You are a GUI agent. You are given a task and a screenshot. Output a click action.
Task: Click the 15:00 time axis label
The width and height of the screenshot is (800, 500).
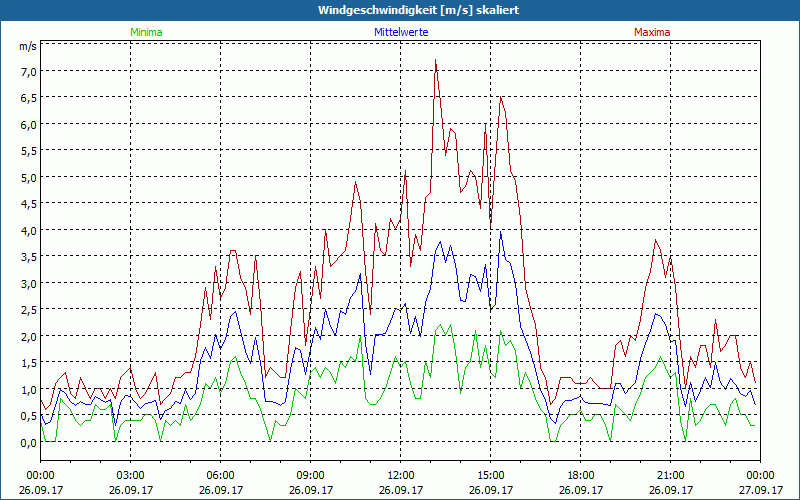(x=491, y=476)
